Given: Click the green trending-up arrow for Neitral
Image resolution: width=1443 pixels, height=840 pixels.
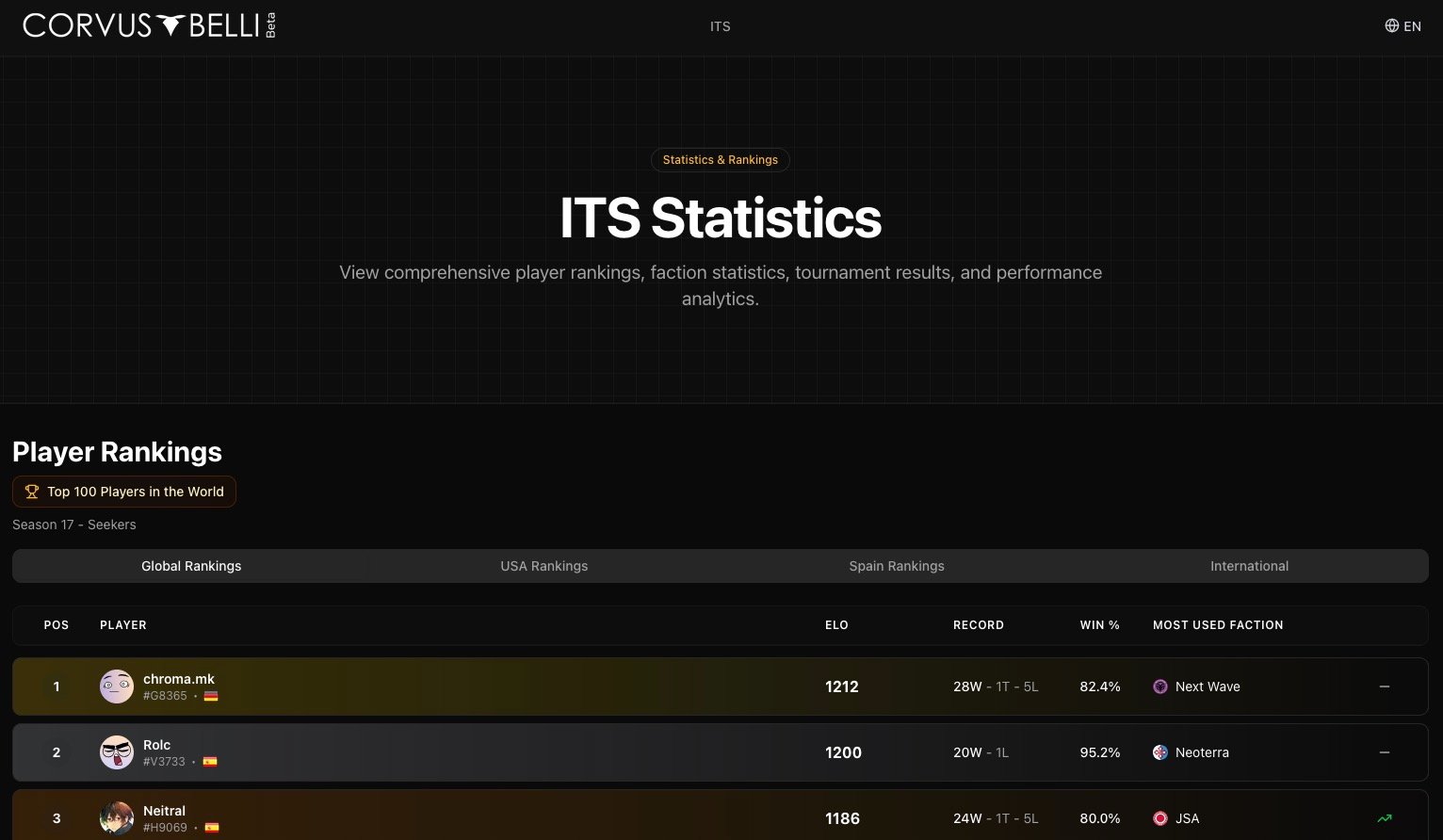Looking at the screenshot, I should point(1384,818).
